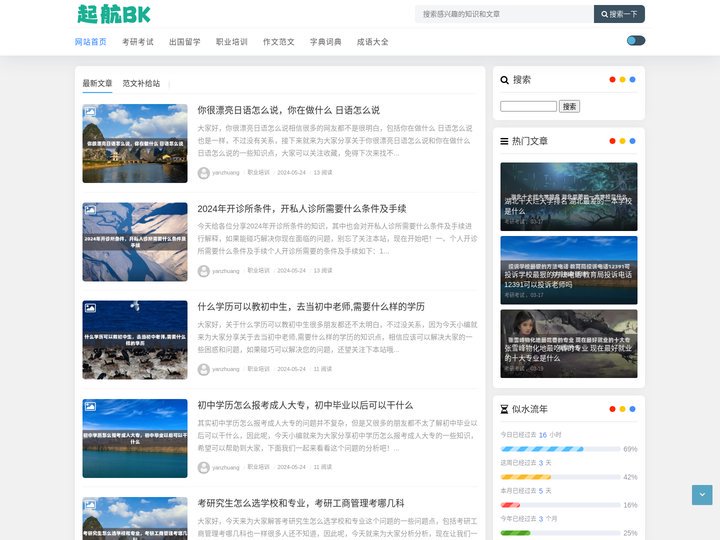Click the 热门文章 list icon
Image resolution: width=720 pixels, height=540 pixels.
click(x=504, y=141)
